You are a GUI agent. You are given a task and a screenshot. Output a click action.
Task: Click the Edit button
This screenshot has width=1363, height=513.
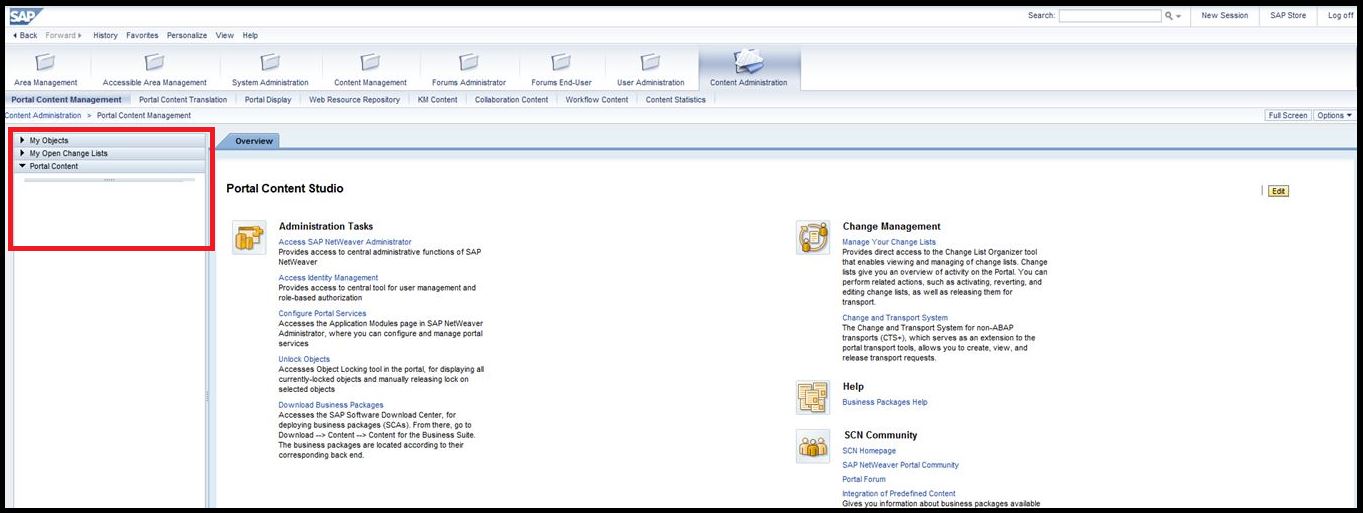pos(1278,191)
